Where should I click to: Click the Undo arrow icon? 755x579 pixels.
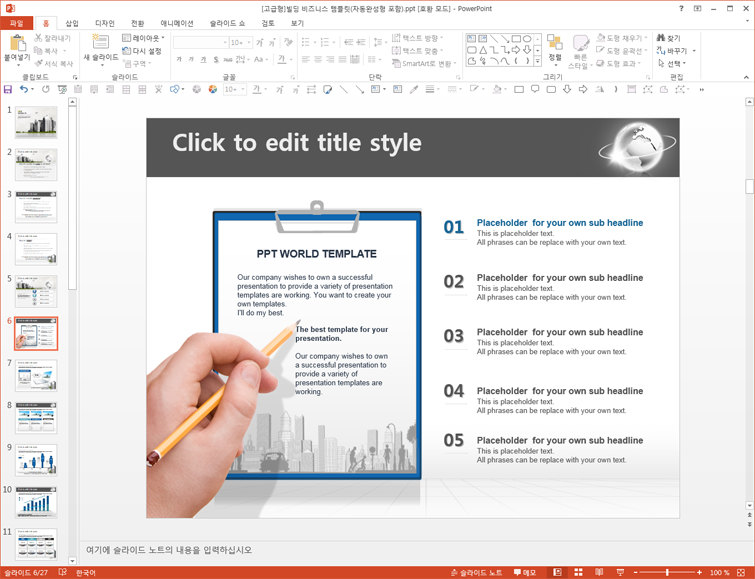[24, 89]
